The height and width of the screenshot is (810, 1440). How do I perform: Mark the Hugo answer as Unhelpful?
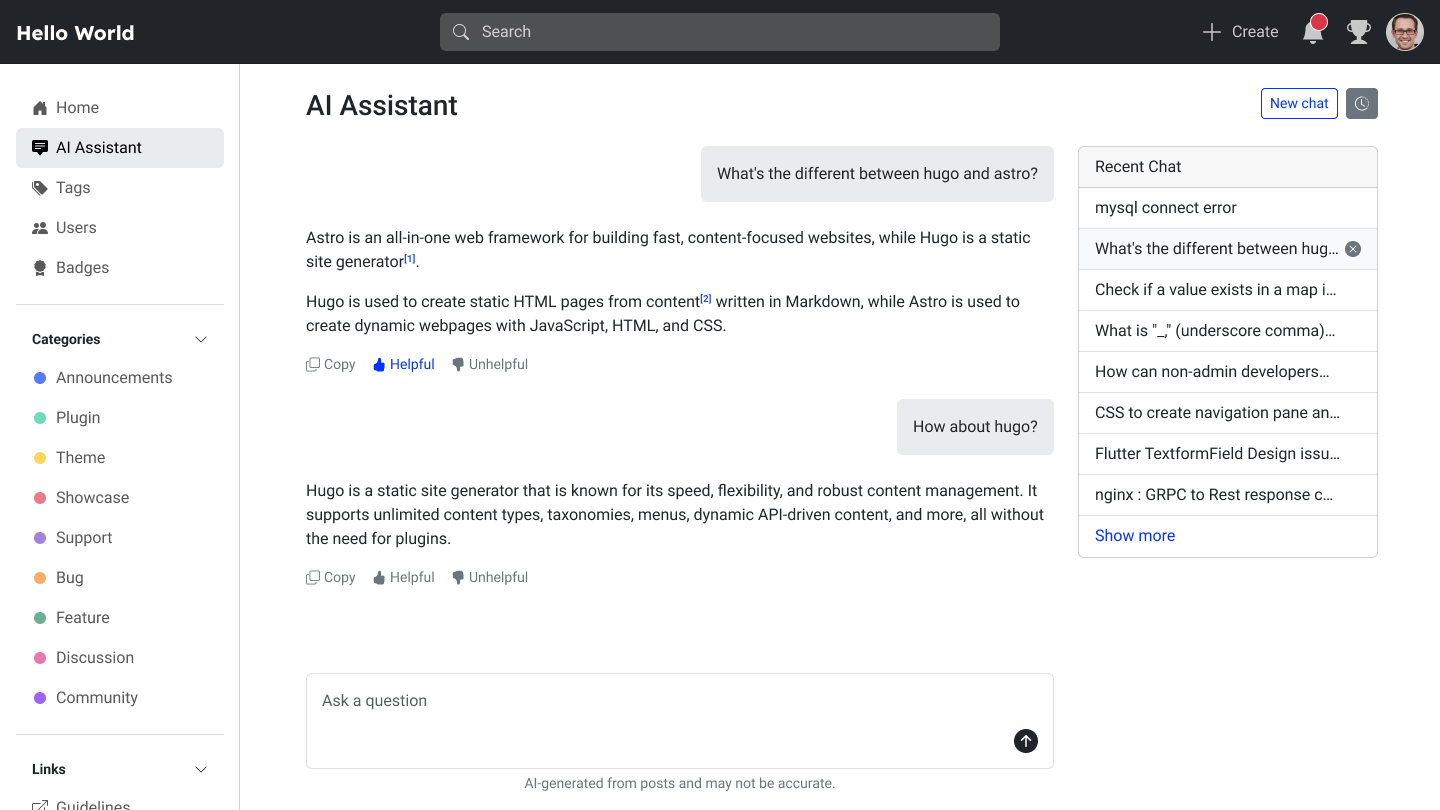(x=489, y=576)
